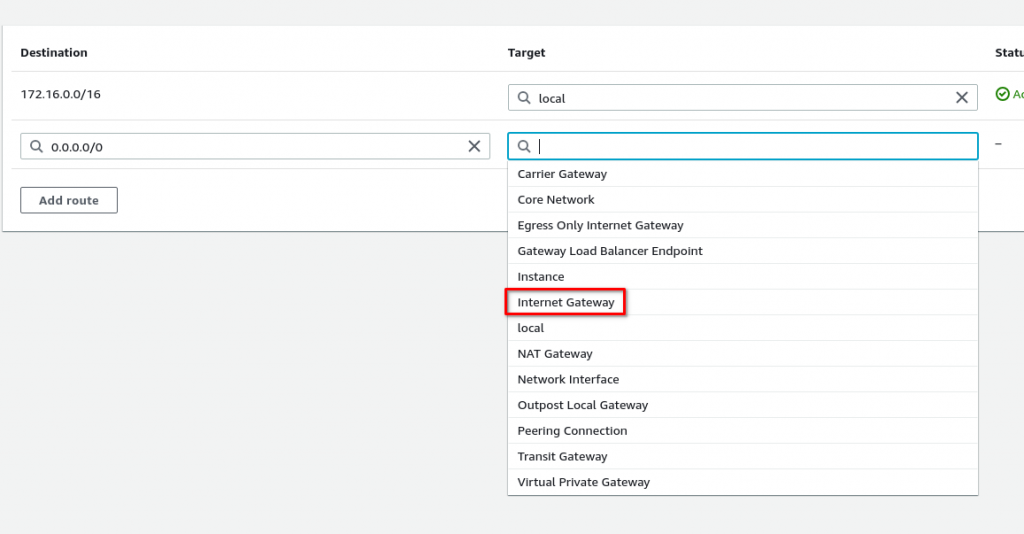Choose NAT Gateway option
The image size is (1024, 534).
555,354
